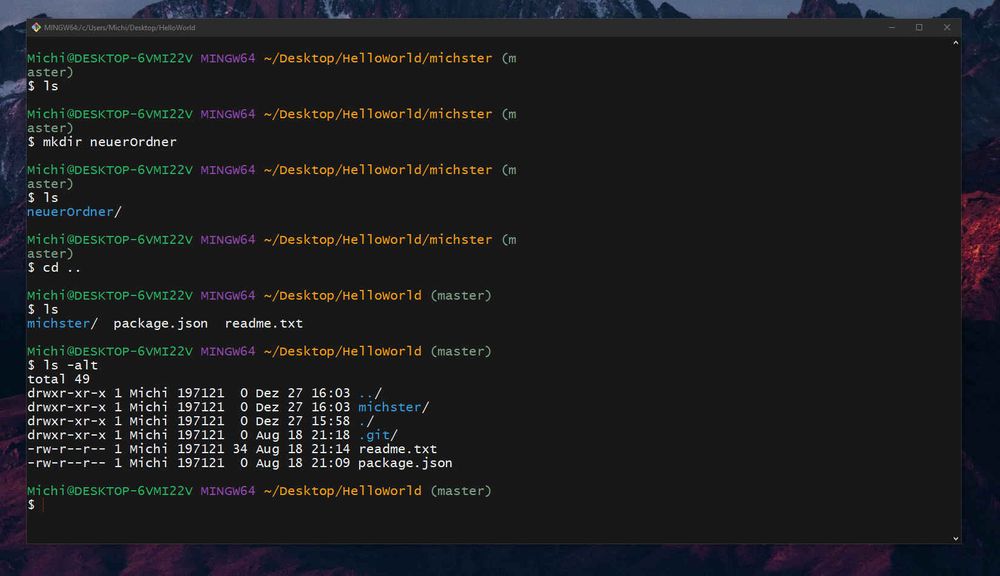Screen dimensions: 1000x576
Task: Click 'readme.txt' in the detailed ls -alt listing
Action: pos(397,449)
